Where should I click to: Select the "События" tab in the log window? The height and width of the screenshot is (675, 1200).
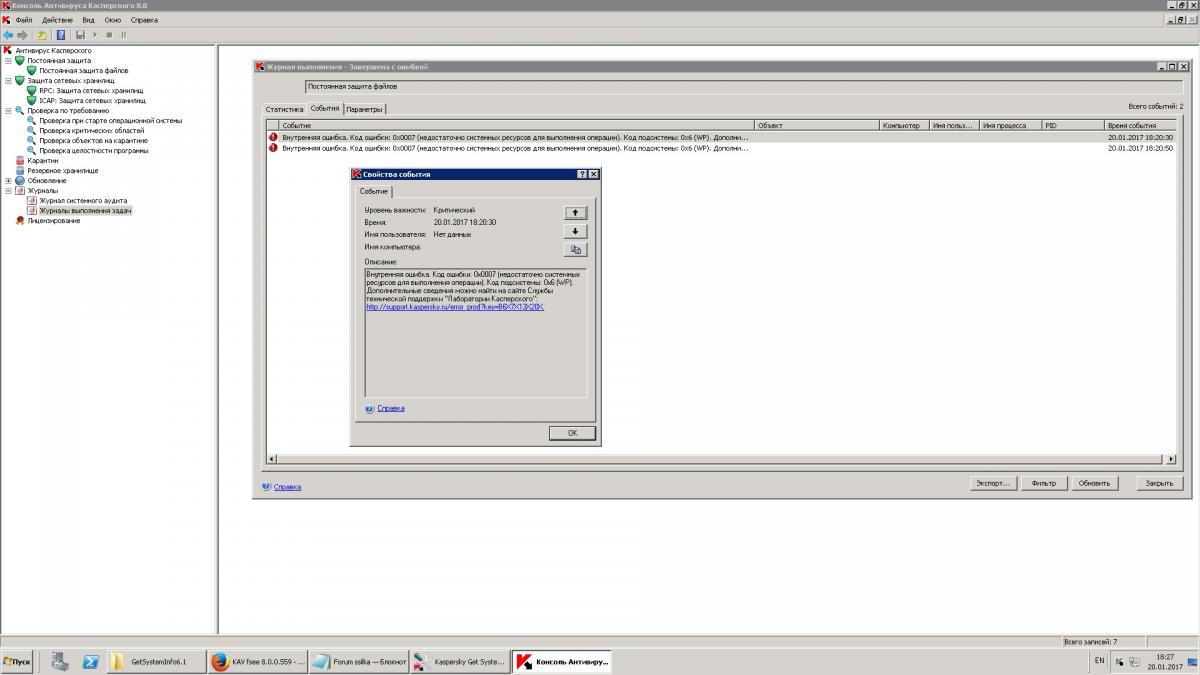click(x=324, y=108)
